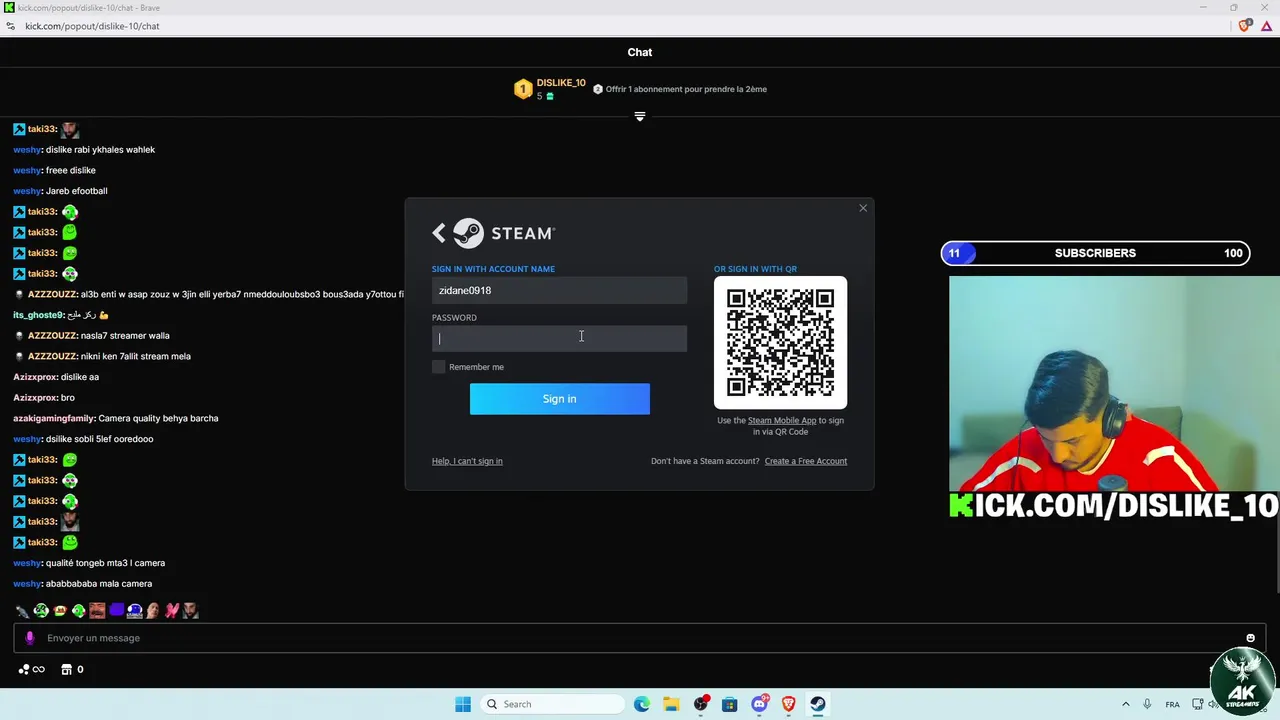Click the 'Camera quality behya barcha' message text
This screenshot has height=720, width=1280.
click(158, 419)
